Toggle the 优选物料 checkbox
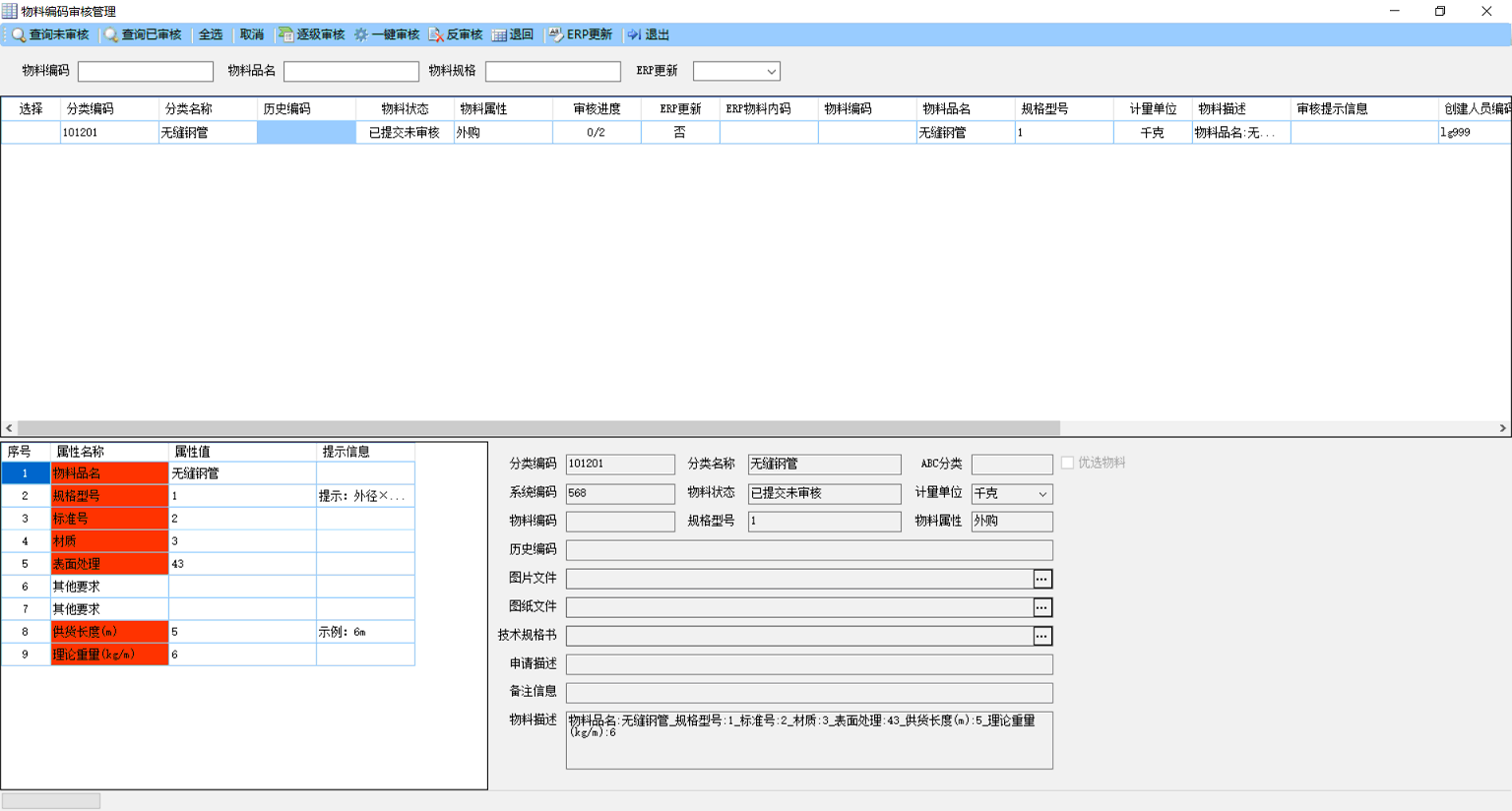The width and height of the screenshot is (1512, 811). (1067, 463)
